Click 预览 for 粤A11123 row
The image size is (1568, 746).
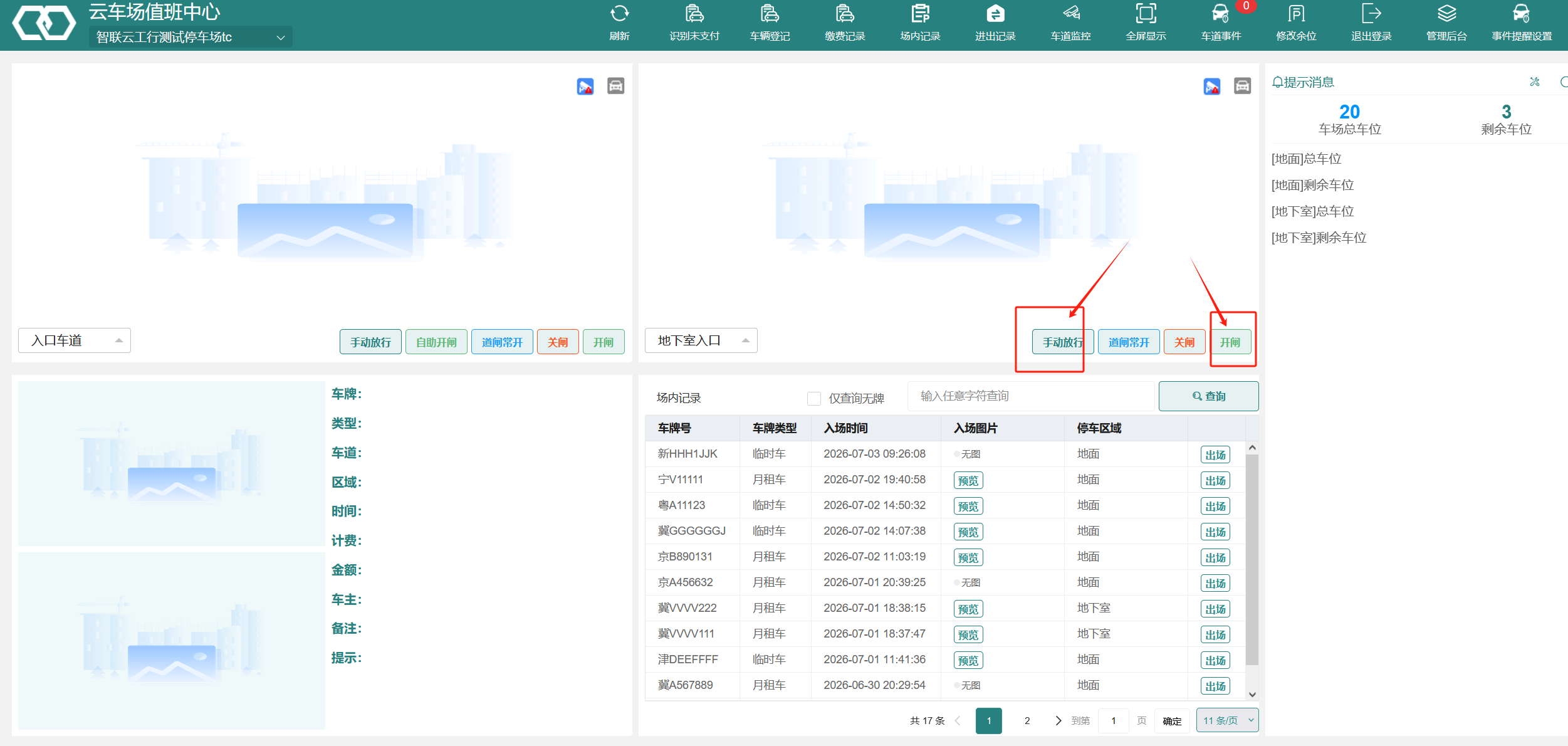pyautogui.click(x=968, y=506)
